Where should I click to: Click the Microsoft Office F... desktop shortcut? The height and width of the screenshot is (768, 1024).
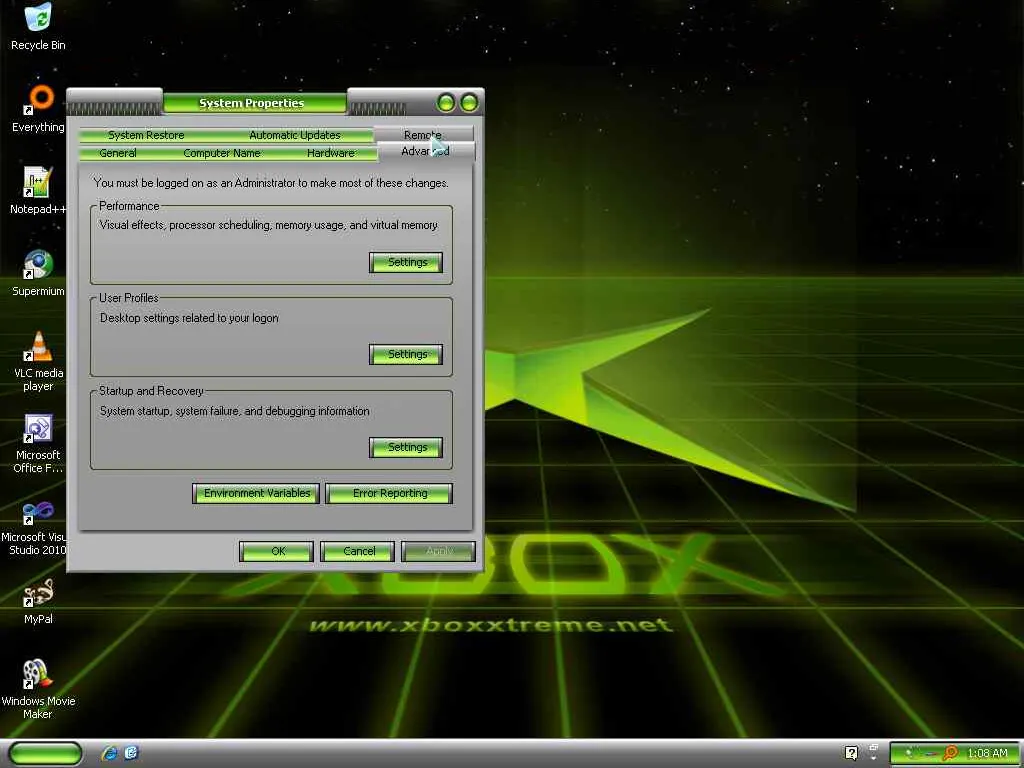(x=38, y=443)
